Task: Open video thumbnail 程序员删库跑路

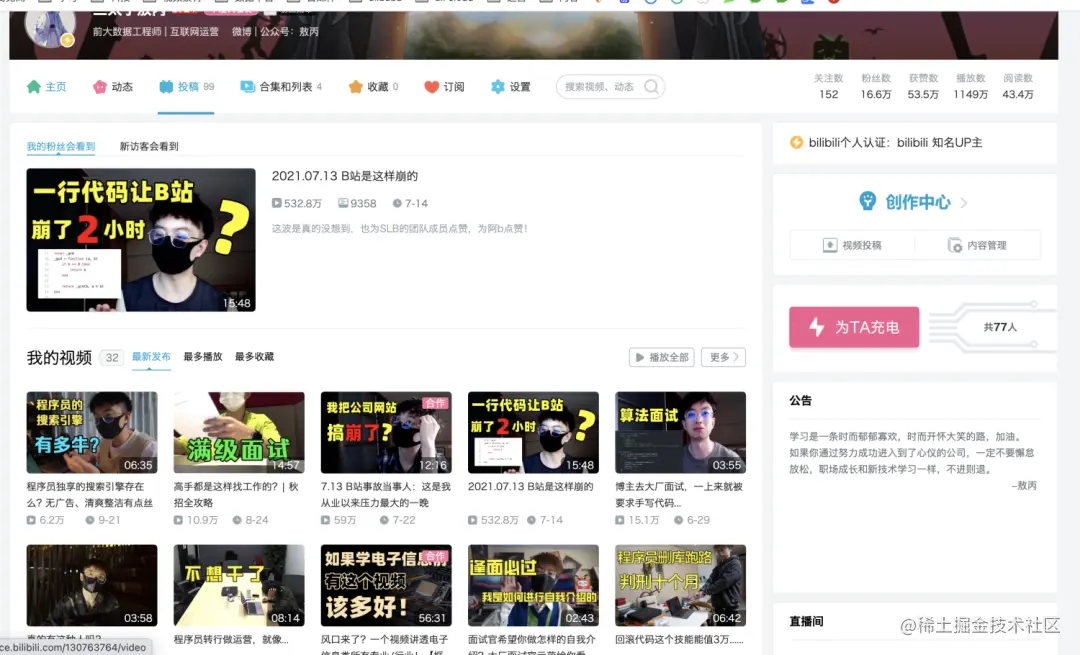Action: coord(681,585)
